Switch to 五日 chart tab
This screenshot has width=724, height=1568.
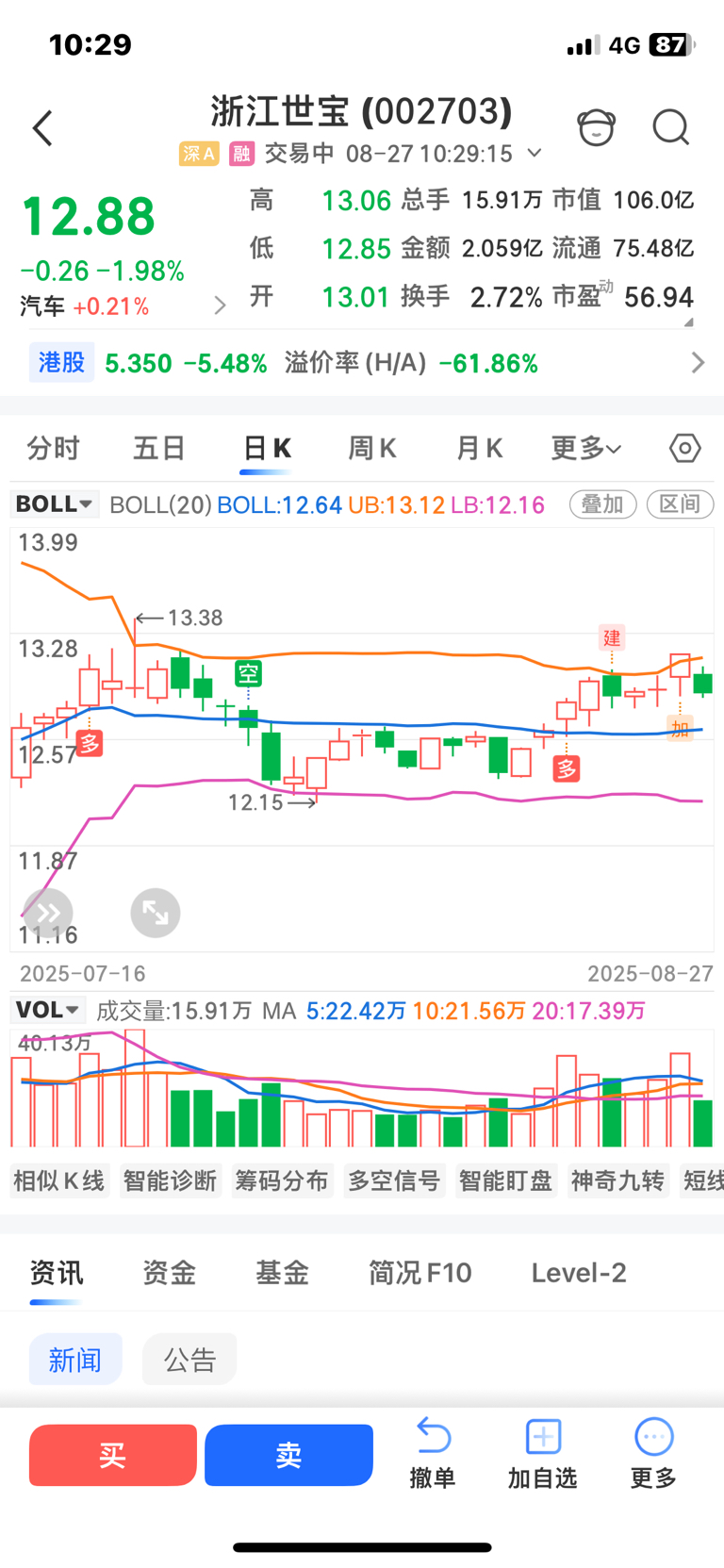[158, 448]
